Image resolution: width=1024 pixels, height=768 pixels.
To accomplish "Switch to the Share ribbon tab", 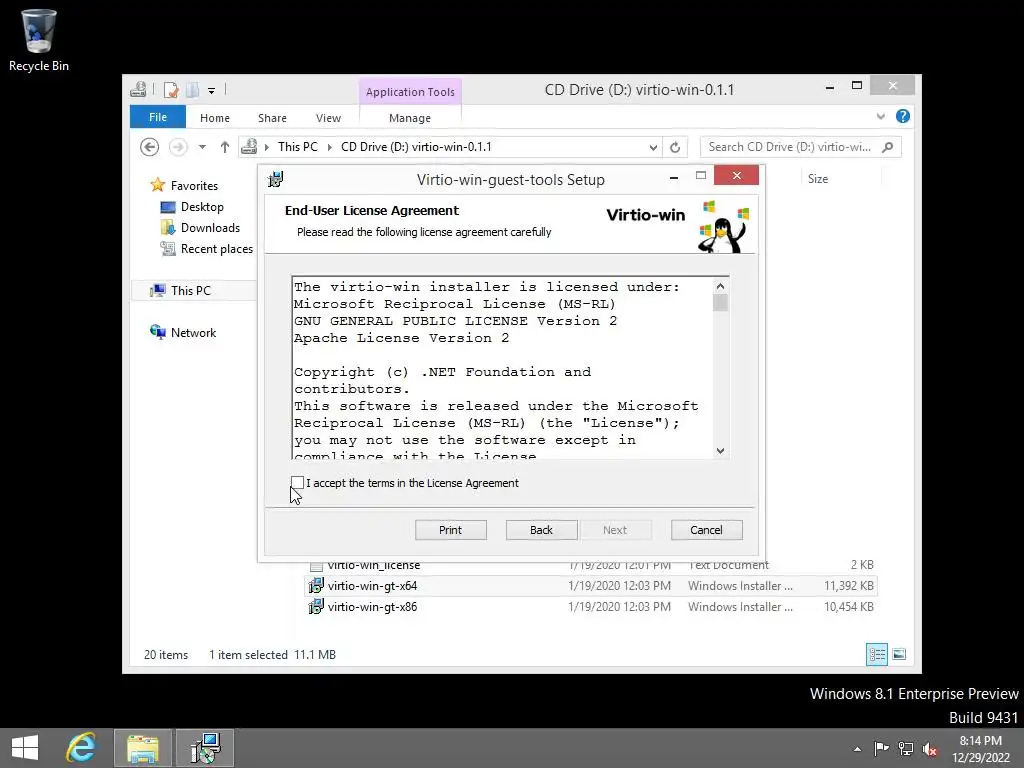I will click(x=272, y=118).
